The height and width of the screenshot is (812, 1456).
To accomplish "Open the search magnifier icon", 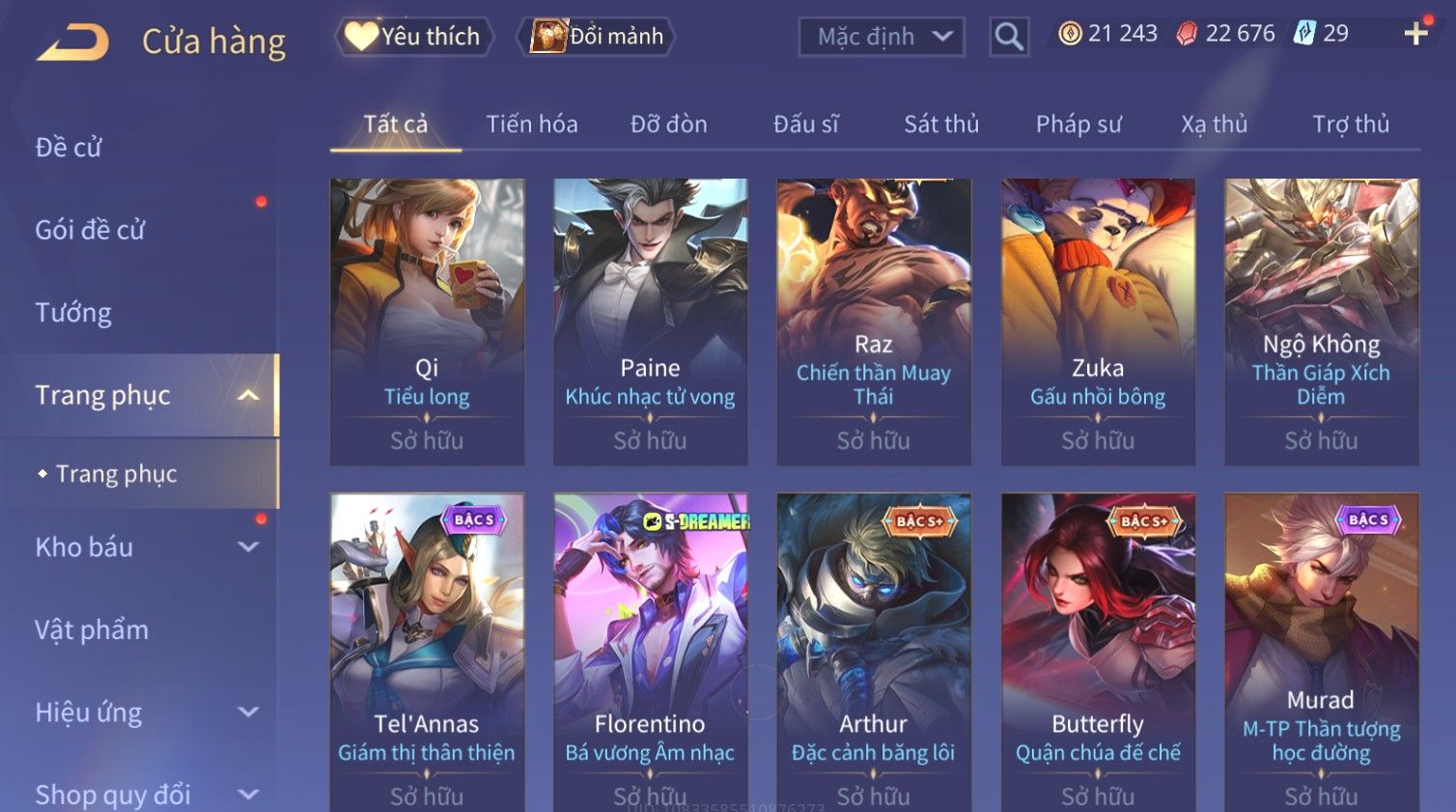I will click(x=1009, y=37).
